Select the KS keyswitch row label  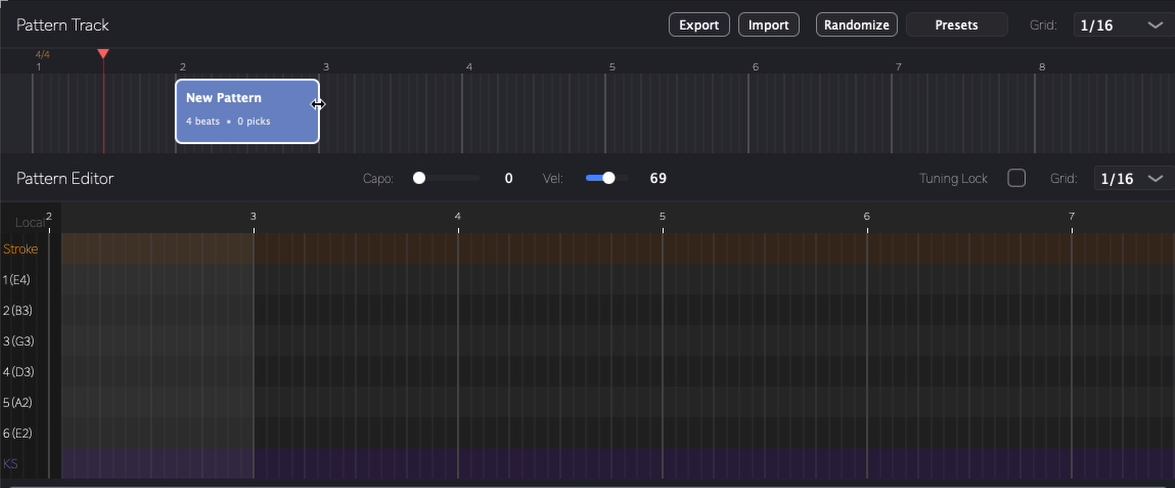pos(11,464)
